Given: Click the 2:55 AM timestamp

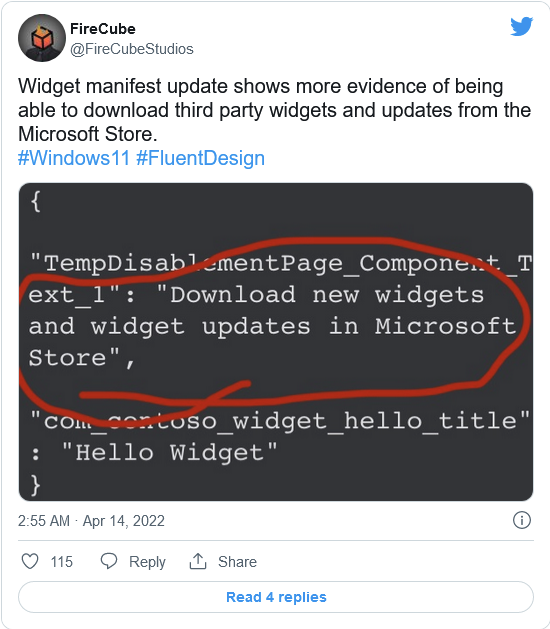Looking at the screenshot, I should (x=44, y=521).
